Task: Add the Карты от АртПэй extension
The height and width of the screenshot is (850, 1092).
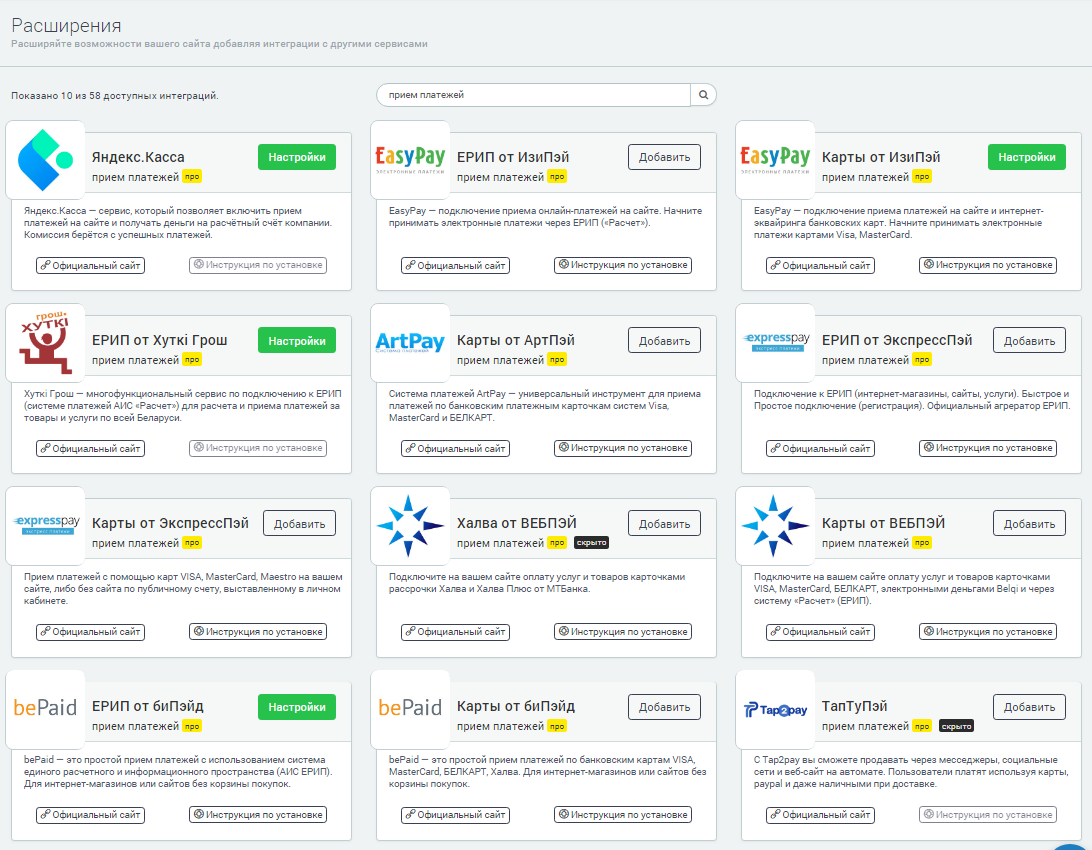Action: click(x=664, y=340)
